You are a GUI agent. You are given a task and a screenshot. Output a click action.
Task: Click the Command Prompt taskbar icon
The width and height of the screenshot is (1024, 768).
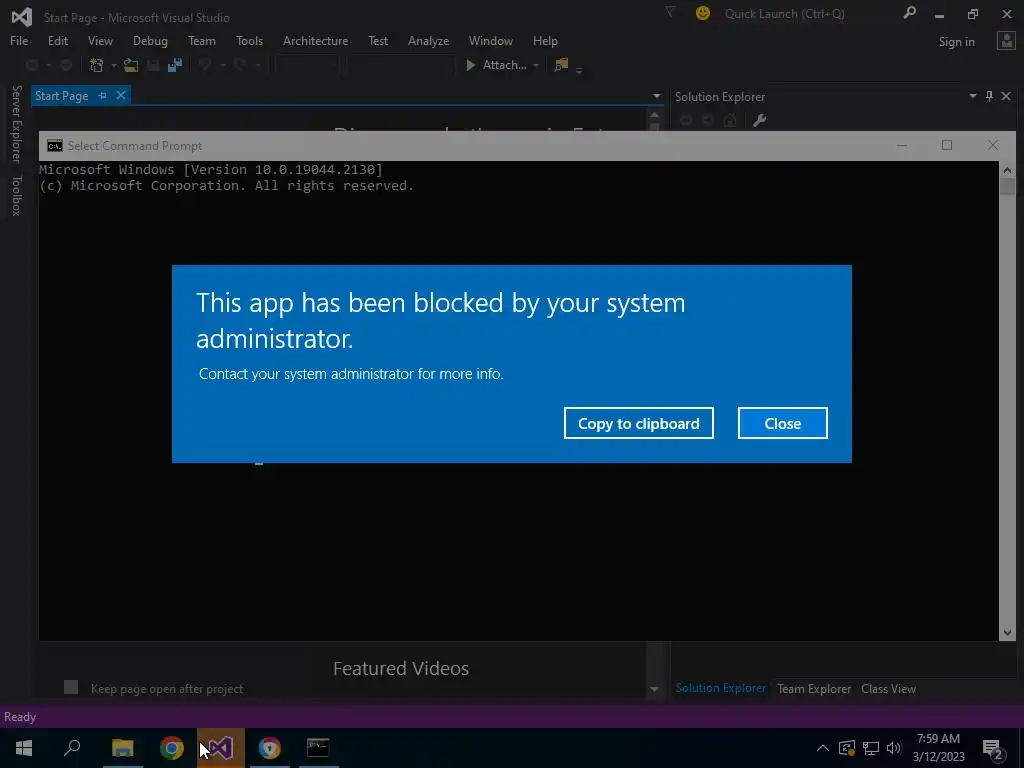(318, 748)
